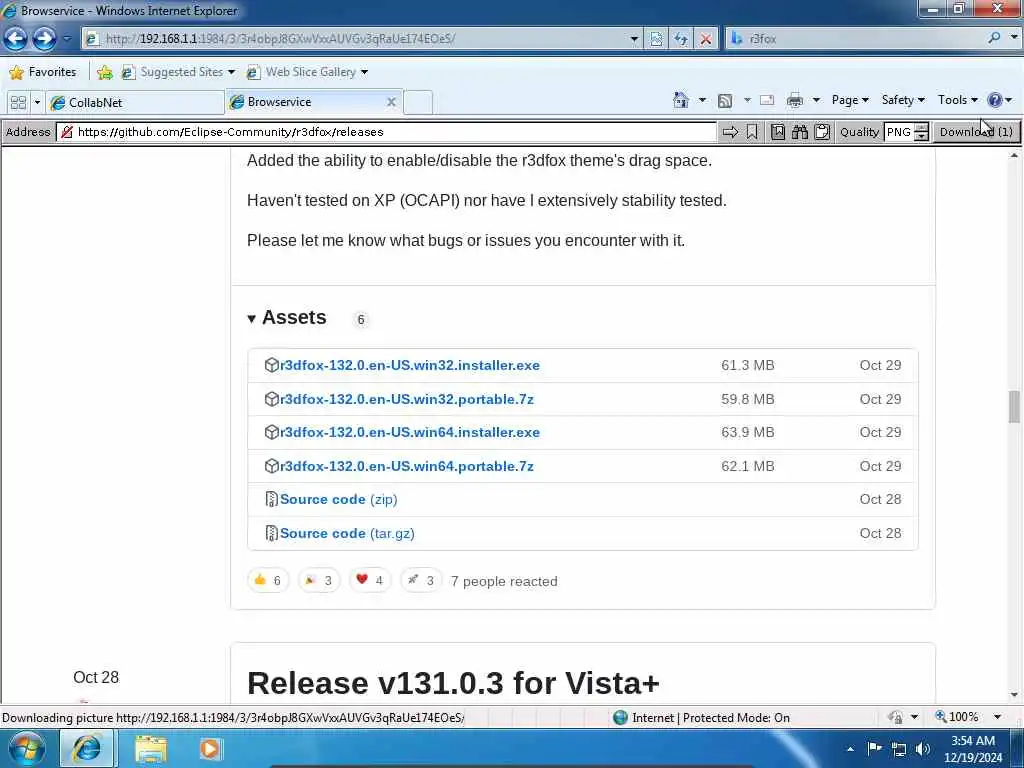Click the Windows Start orb
The height and width of the screenshot is (768, 1024).
click(x=27, y=749)
